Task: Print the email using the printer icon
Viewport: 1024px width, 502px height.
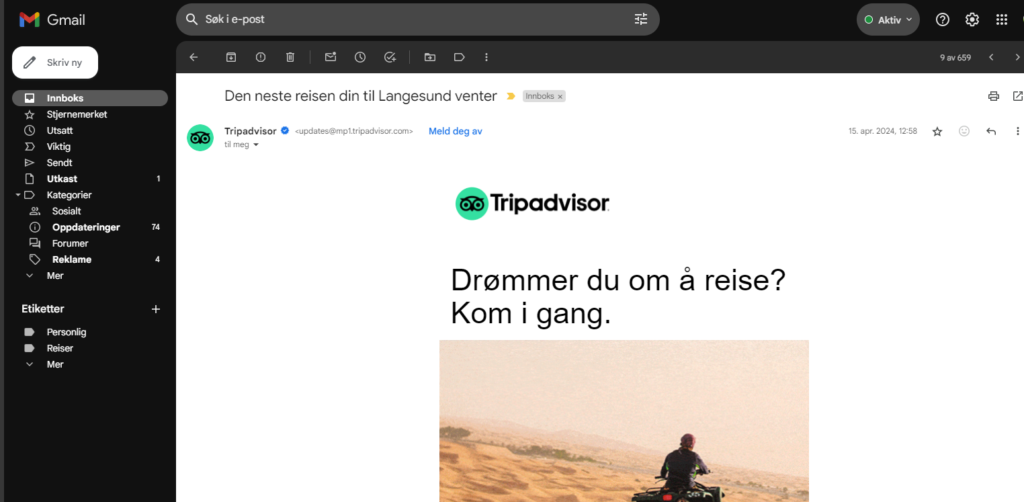Action: coord(993,96)
